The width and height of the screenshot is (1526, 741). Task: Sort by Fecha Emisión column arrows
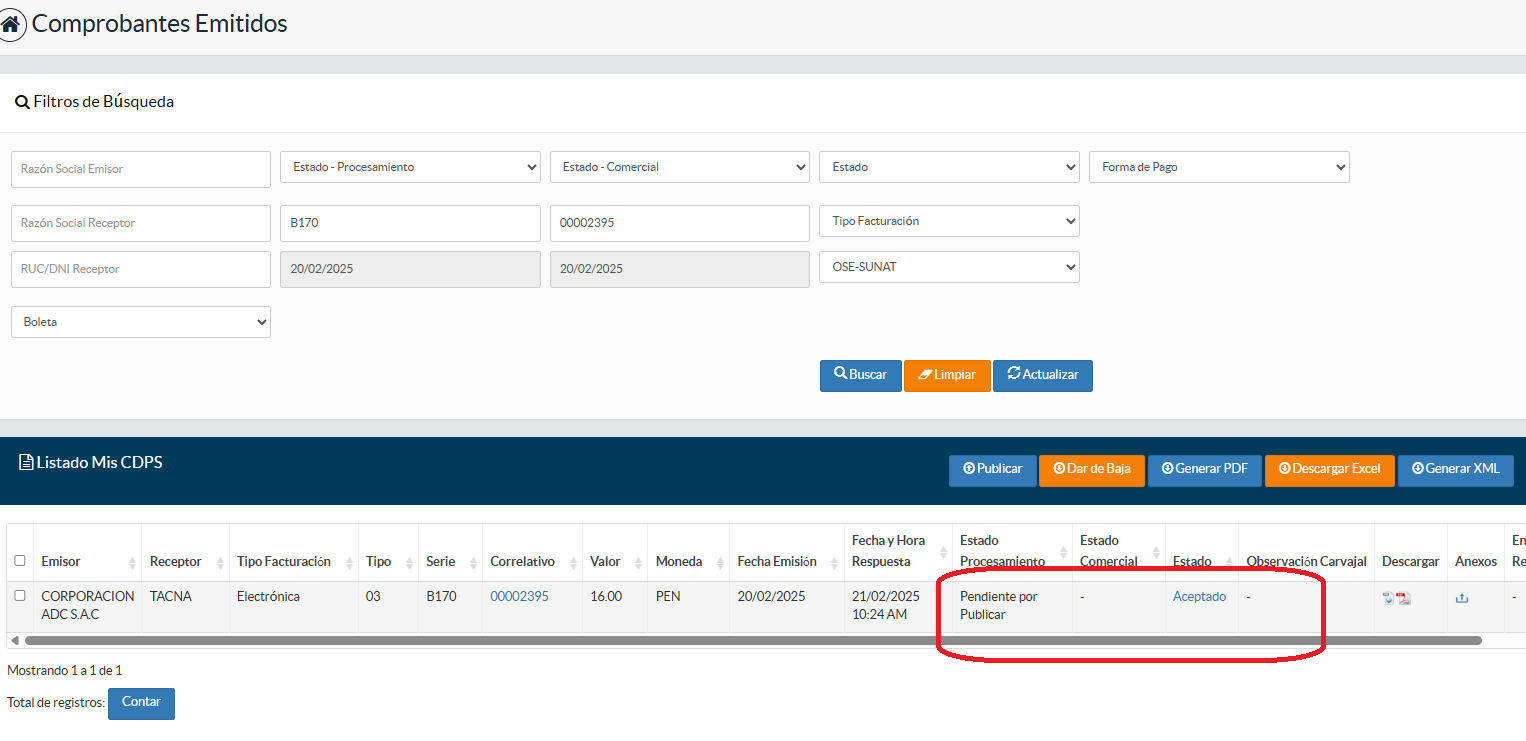[x=835, y=562]
